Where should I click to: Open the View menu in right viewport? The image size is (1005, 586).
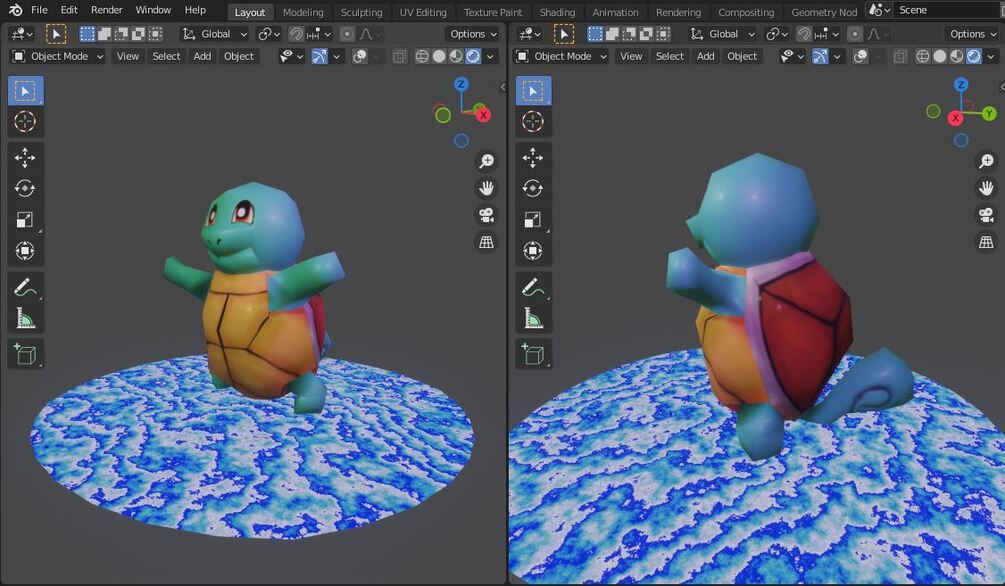(x=631, y=56)
